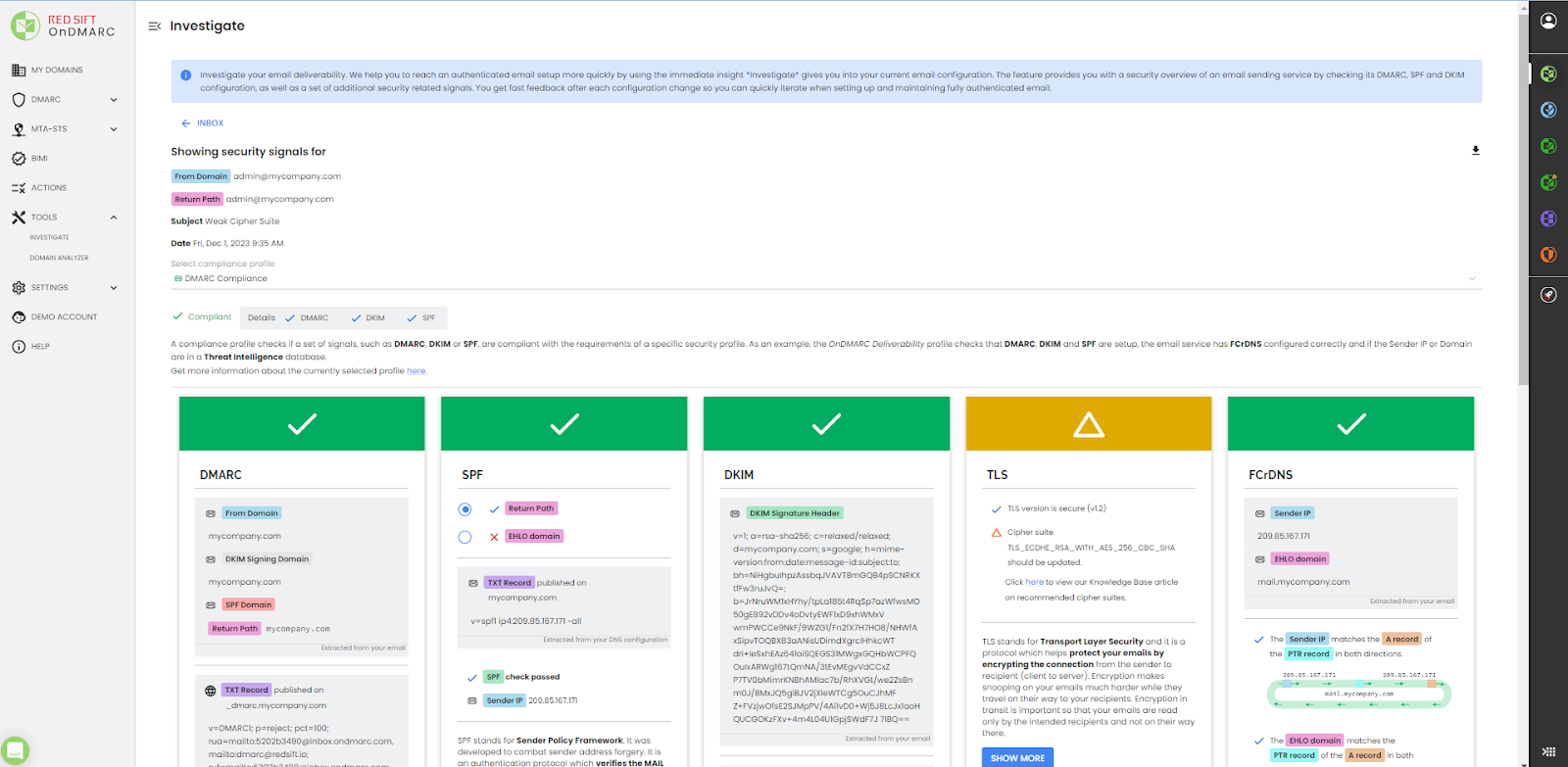Viewport: 1568px width, 767px height.
Task: Click the envelope icon beside Sender IP in SPF card
Action: [x=473, y=701]
